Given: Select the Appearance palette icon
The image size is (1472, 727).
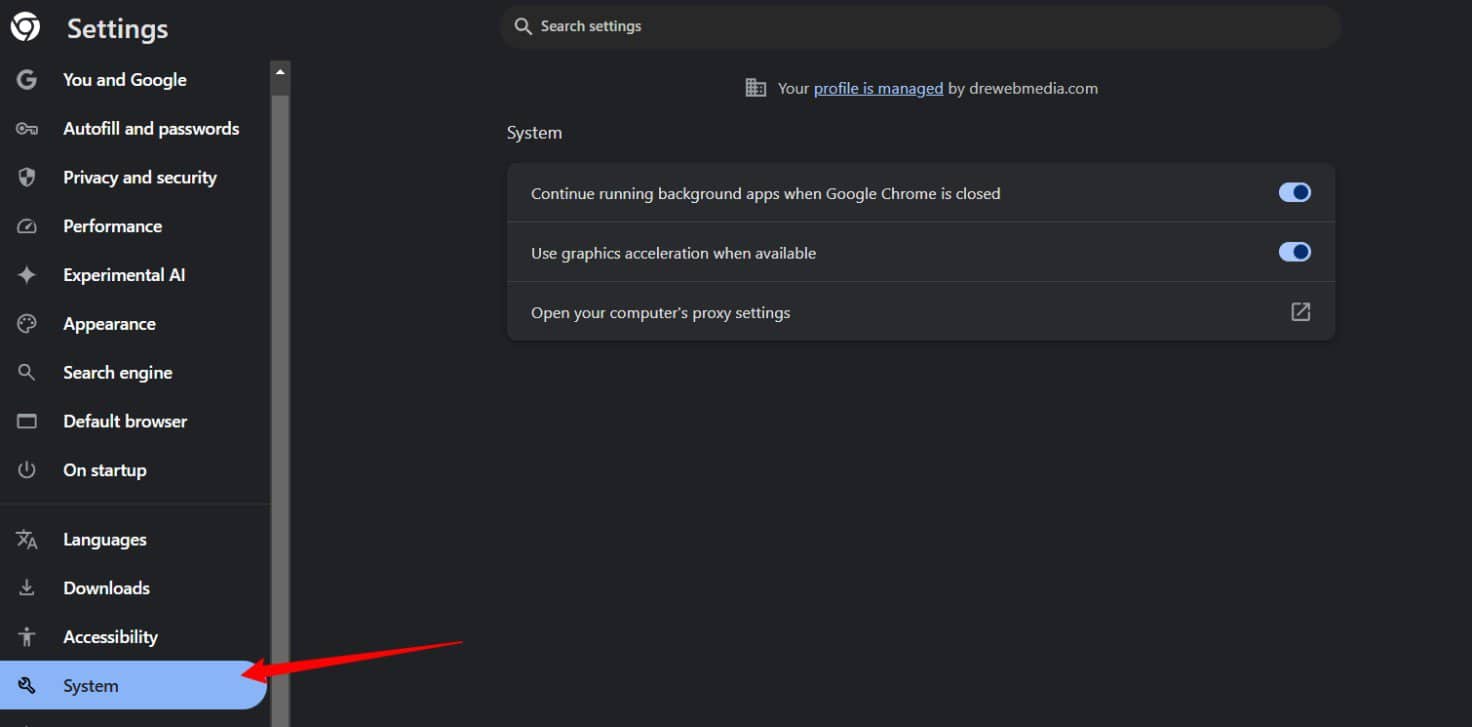Looking at the screenshot, I should [26, 323].
